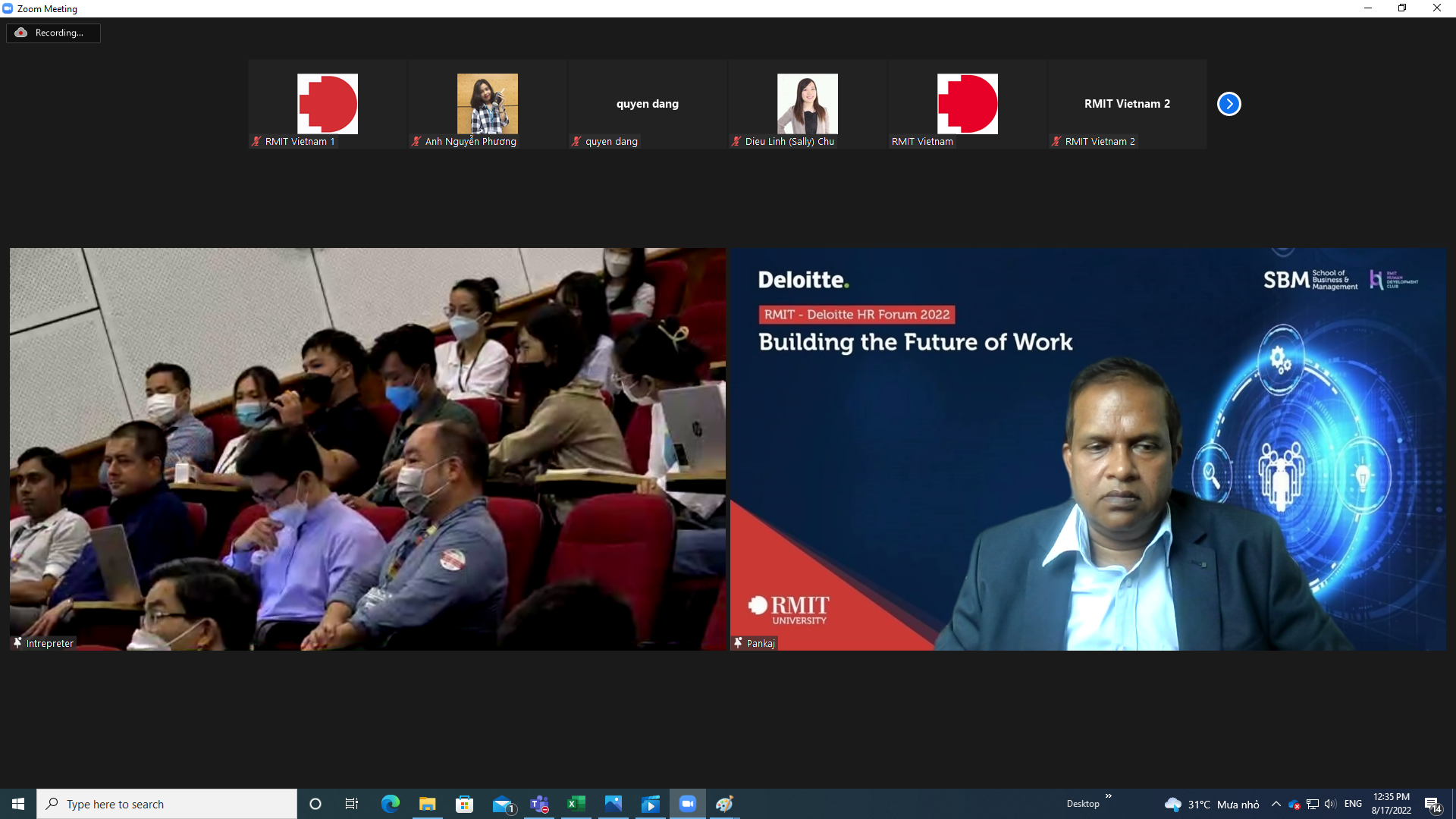Image resolution: width=1456 pixels, height=819 pixels.
Task: Click the Recording indicator cloud icon
Action: pyautogui.click(x=21, y=33)
